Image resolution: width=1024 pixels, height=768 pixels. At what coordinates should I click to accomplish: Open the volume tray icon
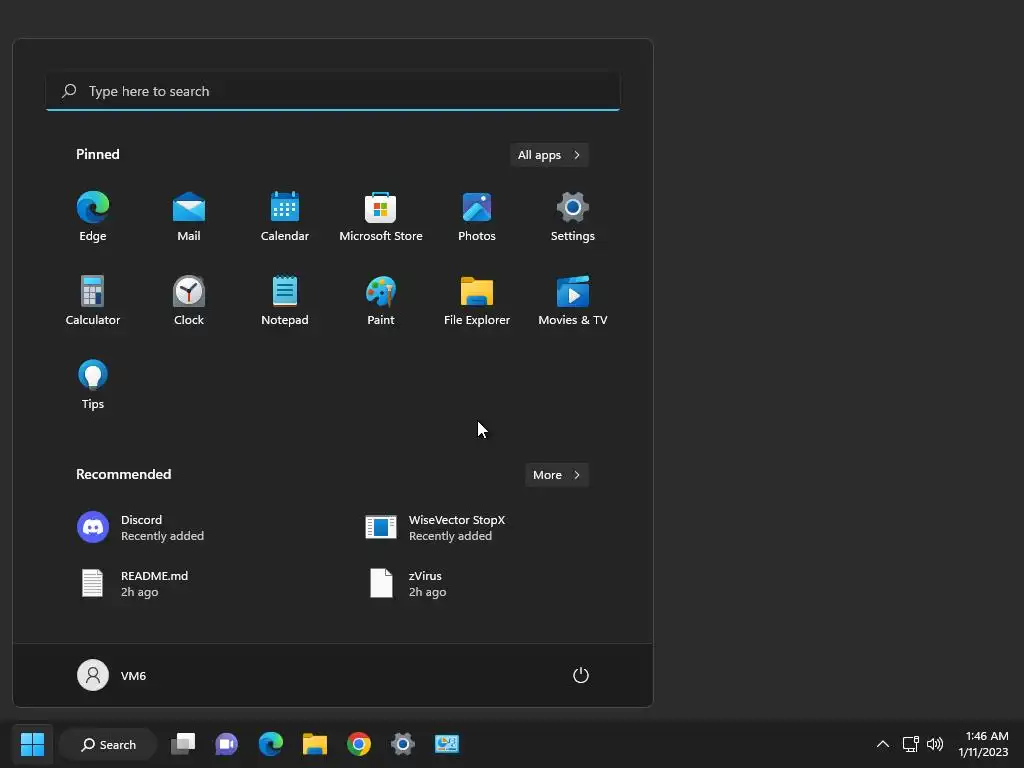pos(935,744)
